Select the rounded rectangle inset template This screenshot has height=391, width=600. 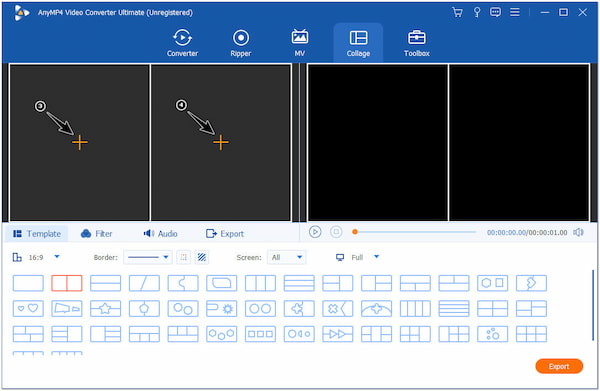tap(222, 283)
